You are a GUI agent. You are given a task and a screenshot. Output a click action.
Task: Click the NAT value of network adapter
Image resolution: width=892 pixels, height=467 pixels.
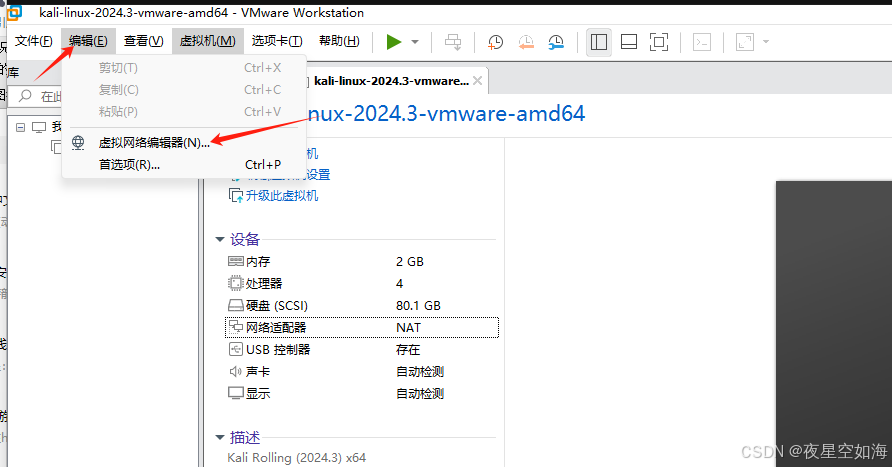408,328
